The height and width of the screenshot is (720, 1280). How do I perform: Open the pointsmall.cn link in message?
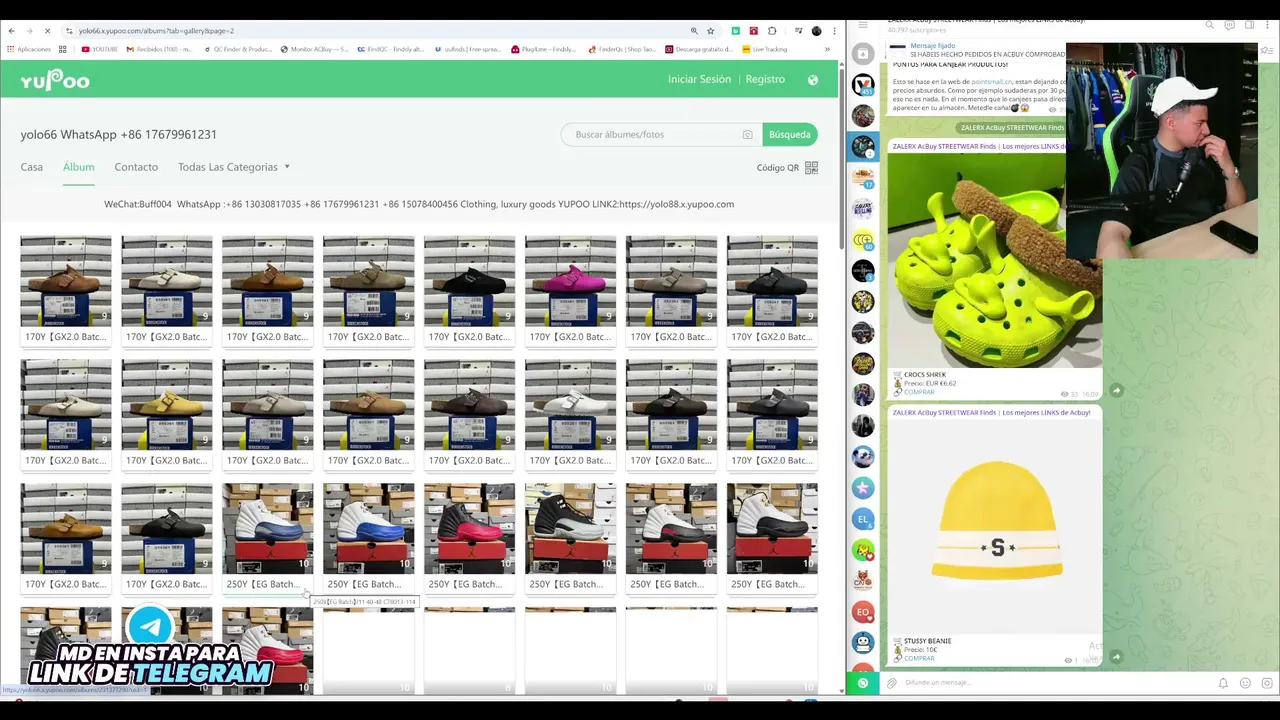point(991,81)
